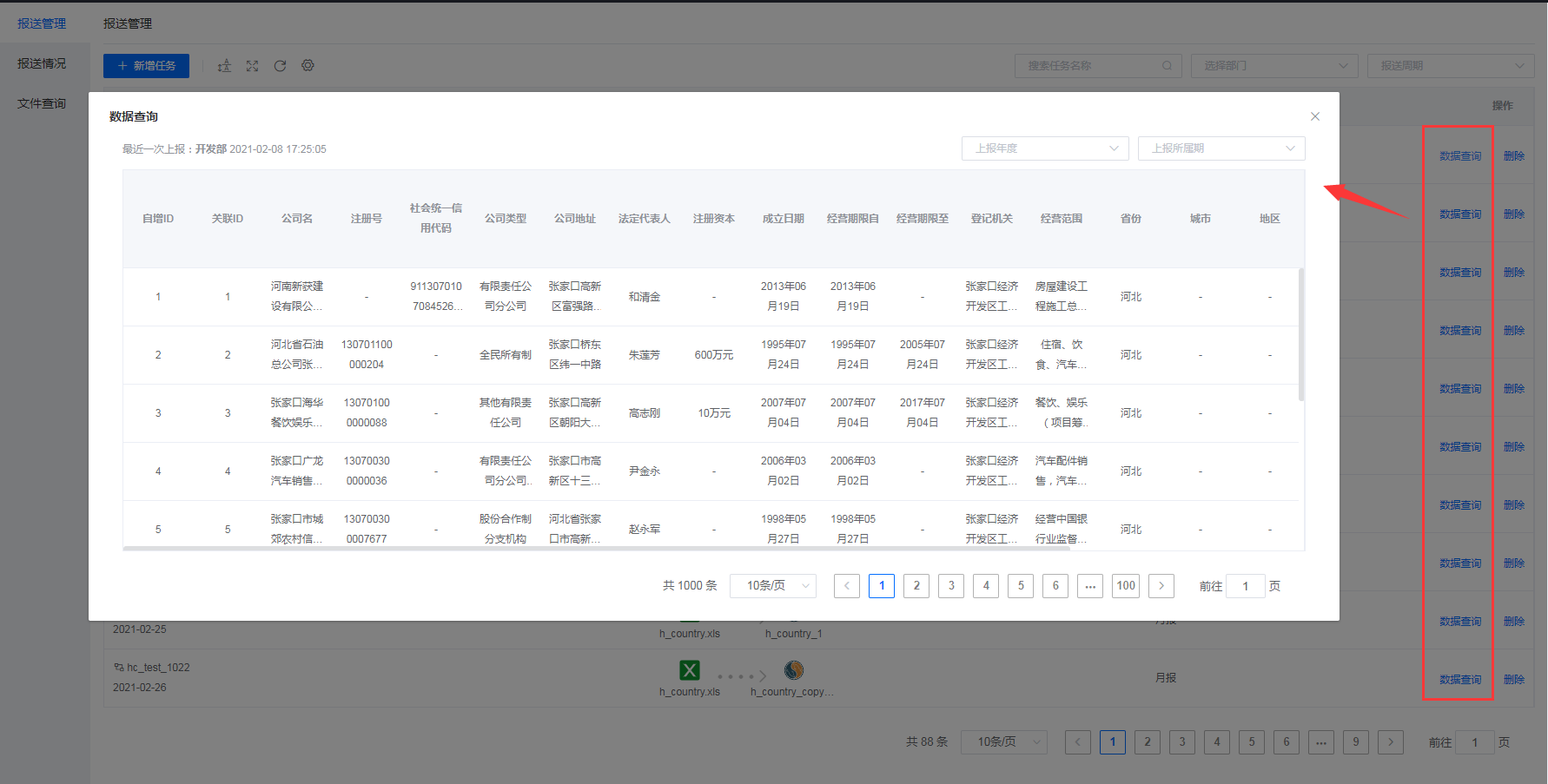The width and height of the screenshot is (1548, 784).
Task: Click the 新增任务 button
Action: (x=146, y=66)
